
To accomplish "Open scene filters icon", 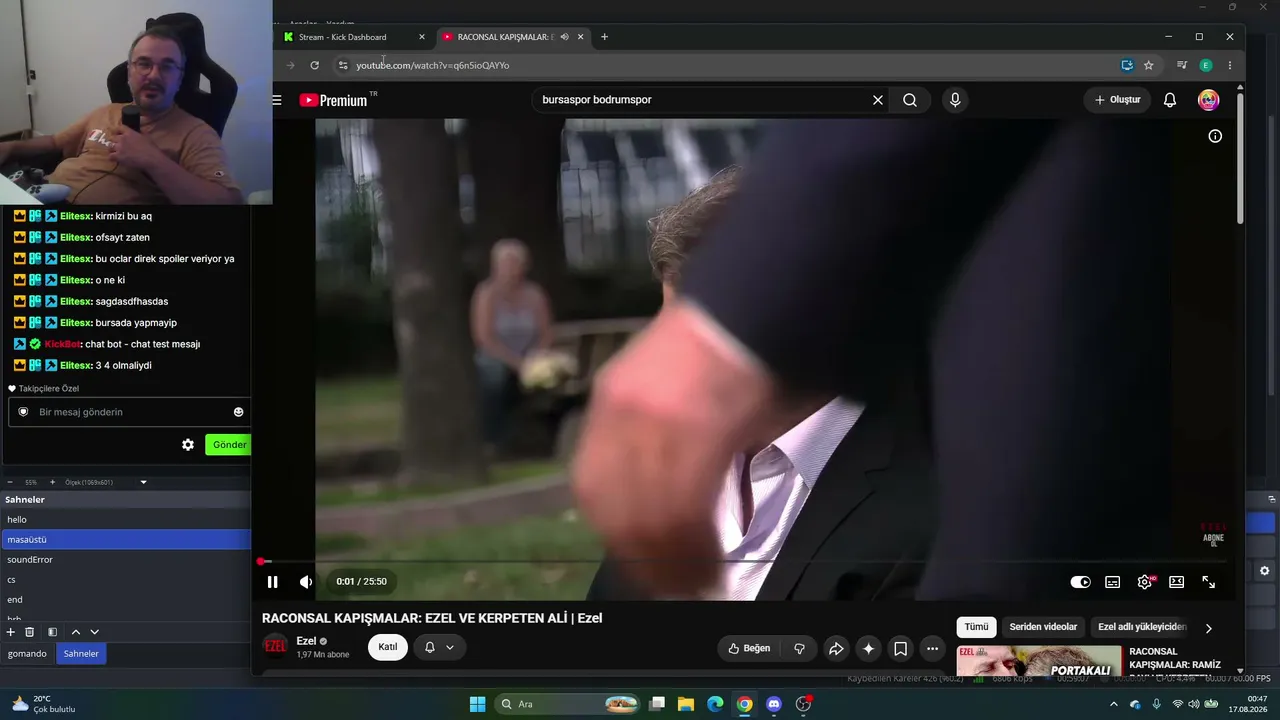I will [52, 632].
